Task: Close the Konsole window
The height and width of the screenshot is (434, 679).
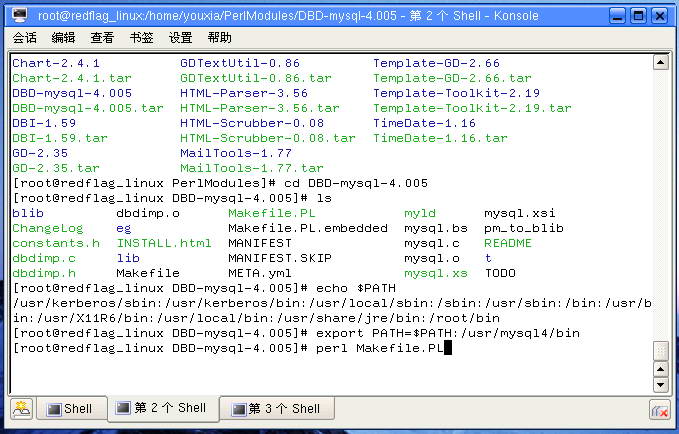Action: 660,16
